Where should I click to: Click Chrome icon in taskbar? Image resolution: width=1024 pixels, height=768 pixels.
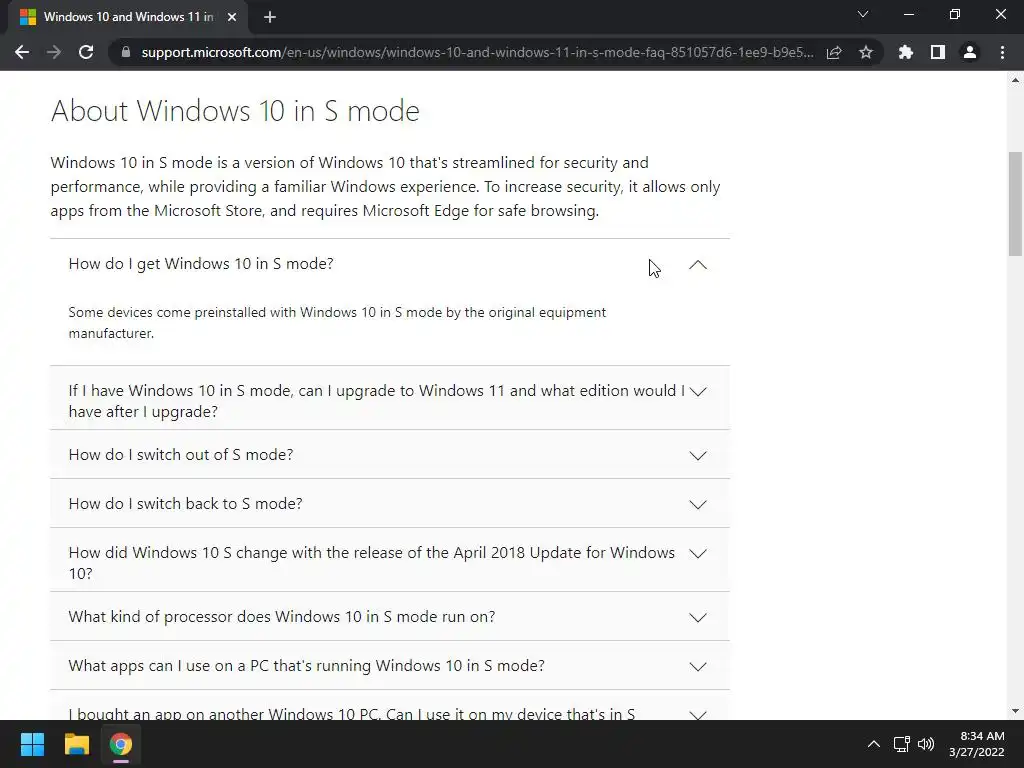tap(121, 744)
